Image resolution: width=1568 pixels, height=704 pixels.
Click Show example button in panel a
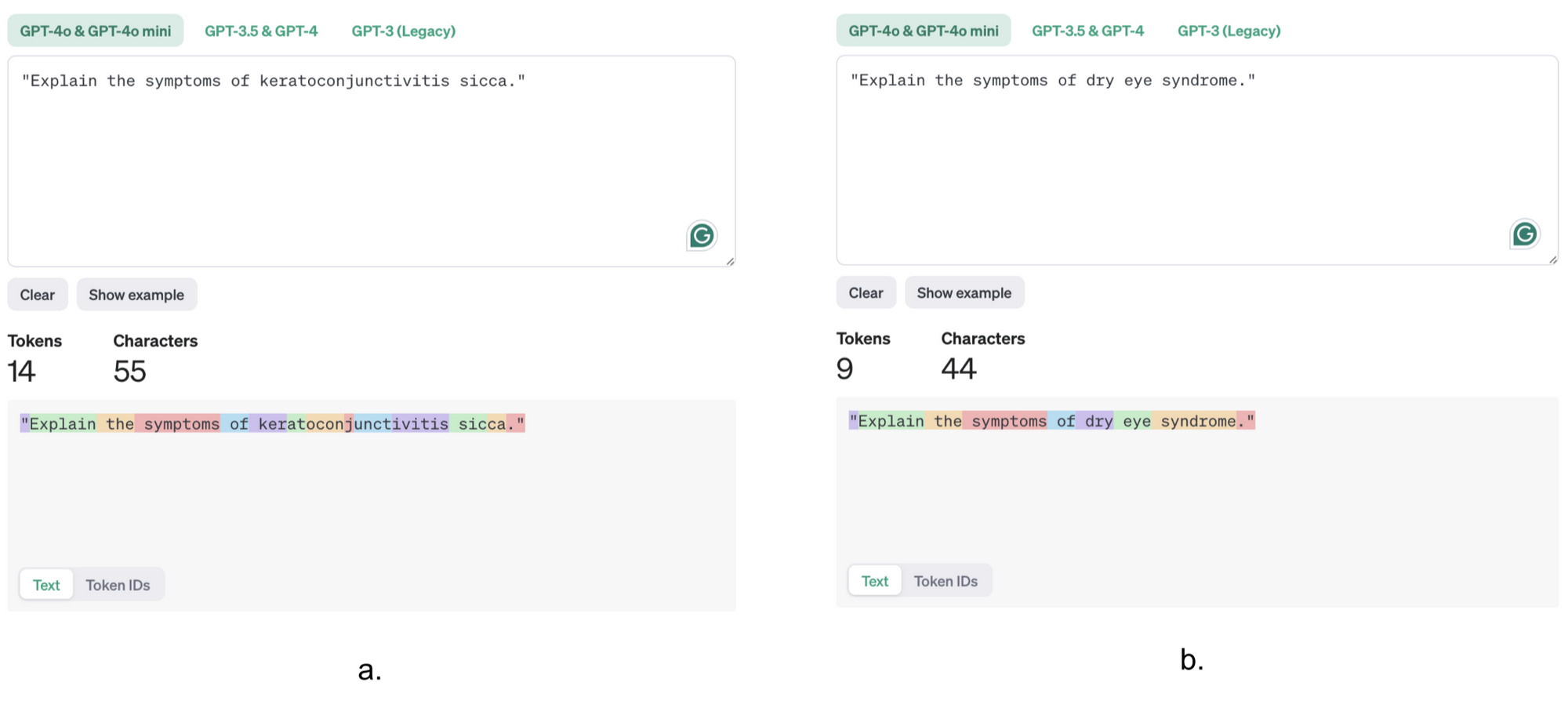[136, 295]
